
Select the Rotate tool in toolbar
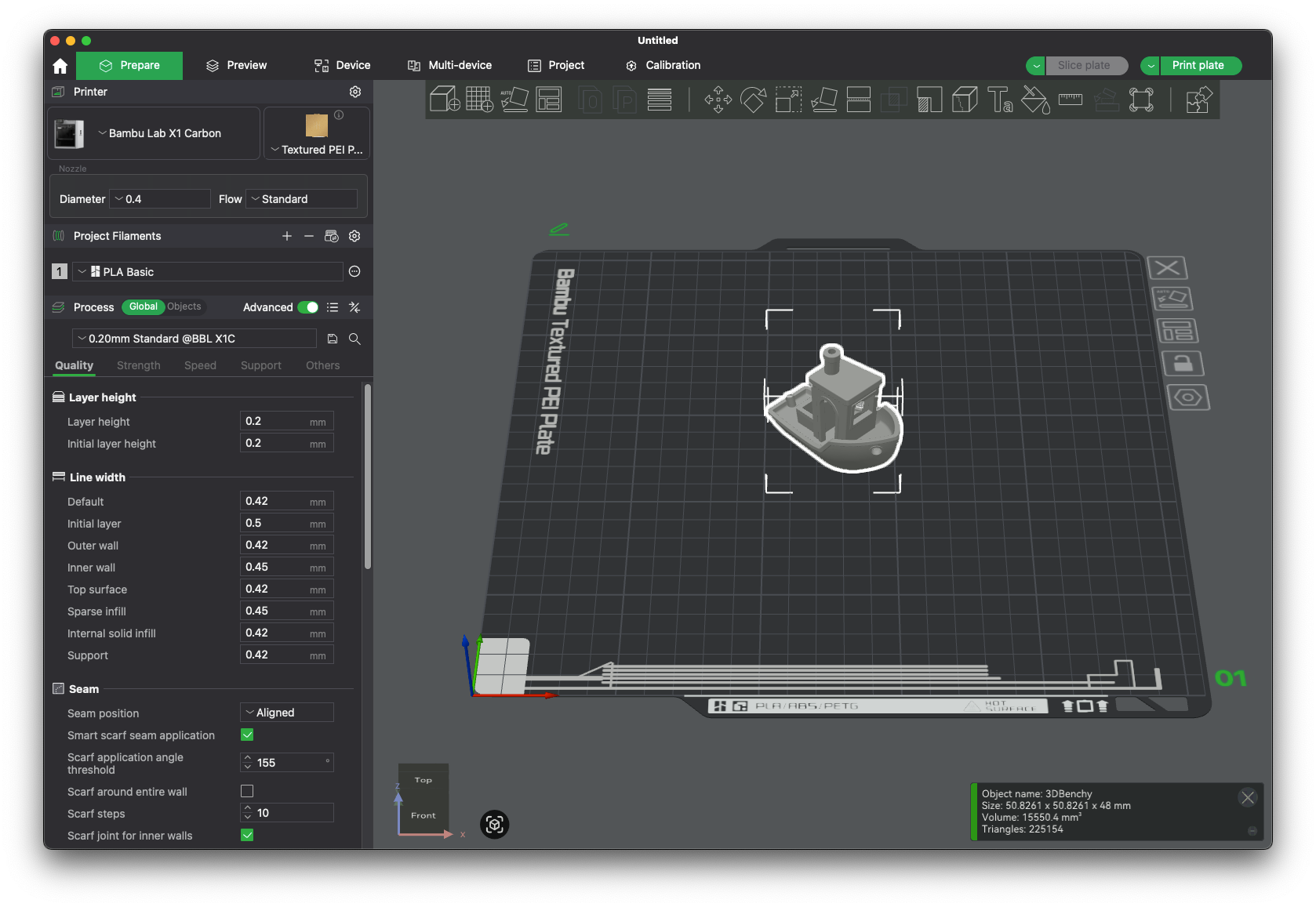(x=753, y=100)
